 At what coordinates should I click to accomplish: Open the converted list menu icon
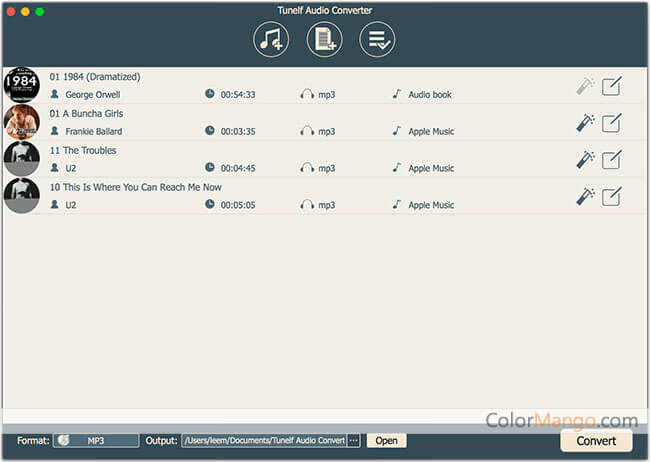click(377, 39)
